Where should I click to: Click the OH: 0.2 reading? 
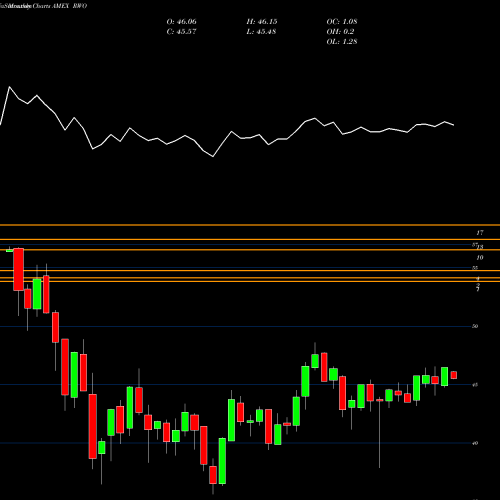(x=340, y=32)
